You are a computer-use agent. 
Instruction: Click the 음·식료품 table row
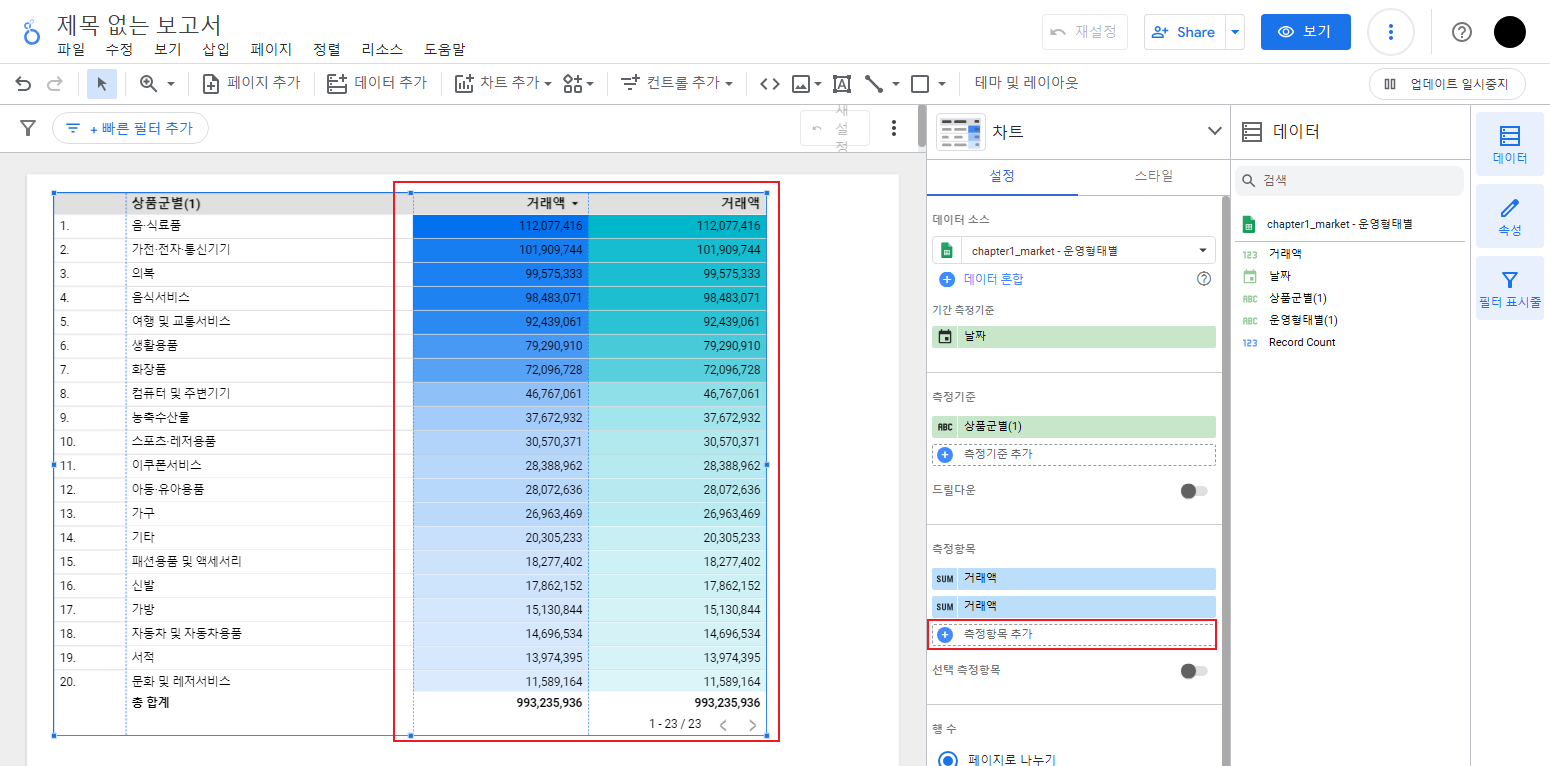click(x=410, y=226)
